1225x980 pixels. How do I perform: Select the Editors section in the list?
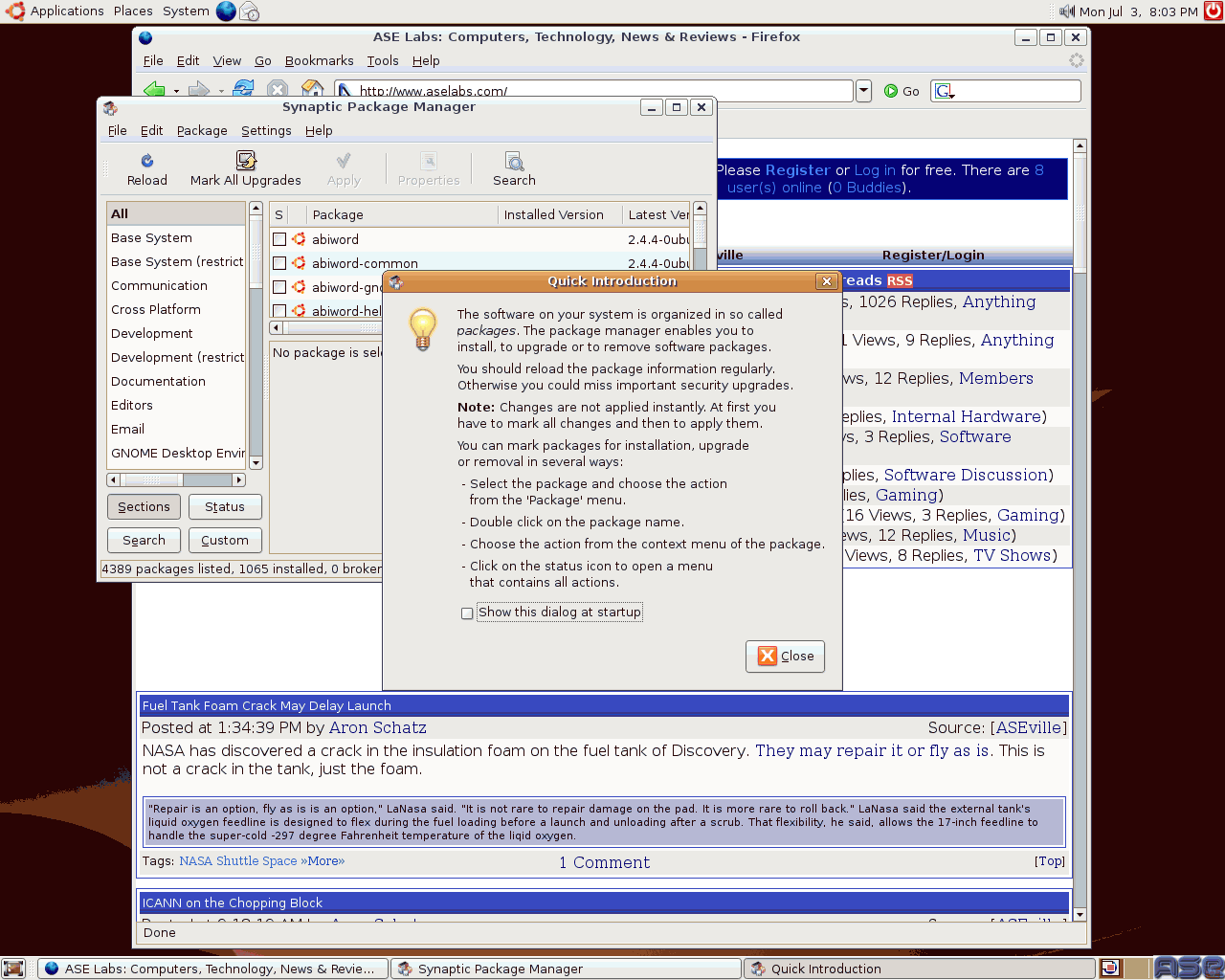[x=176, y=406]
